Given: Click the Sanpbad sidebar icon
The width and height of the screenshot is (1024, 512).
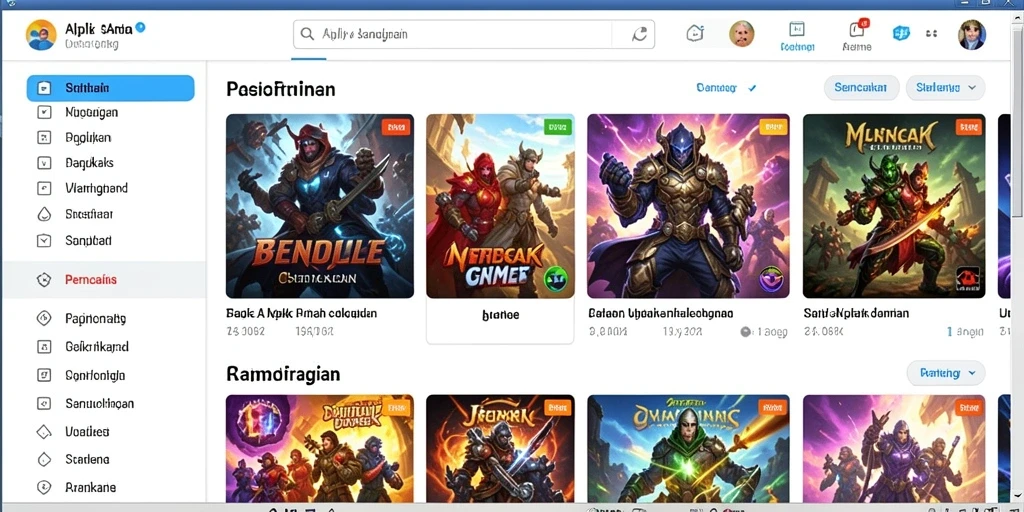Looking at the screenshot, I should click(44, 240).
